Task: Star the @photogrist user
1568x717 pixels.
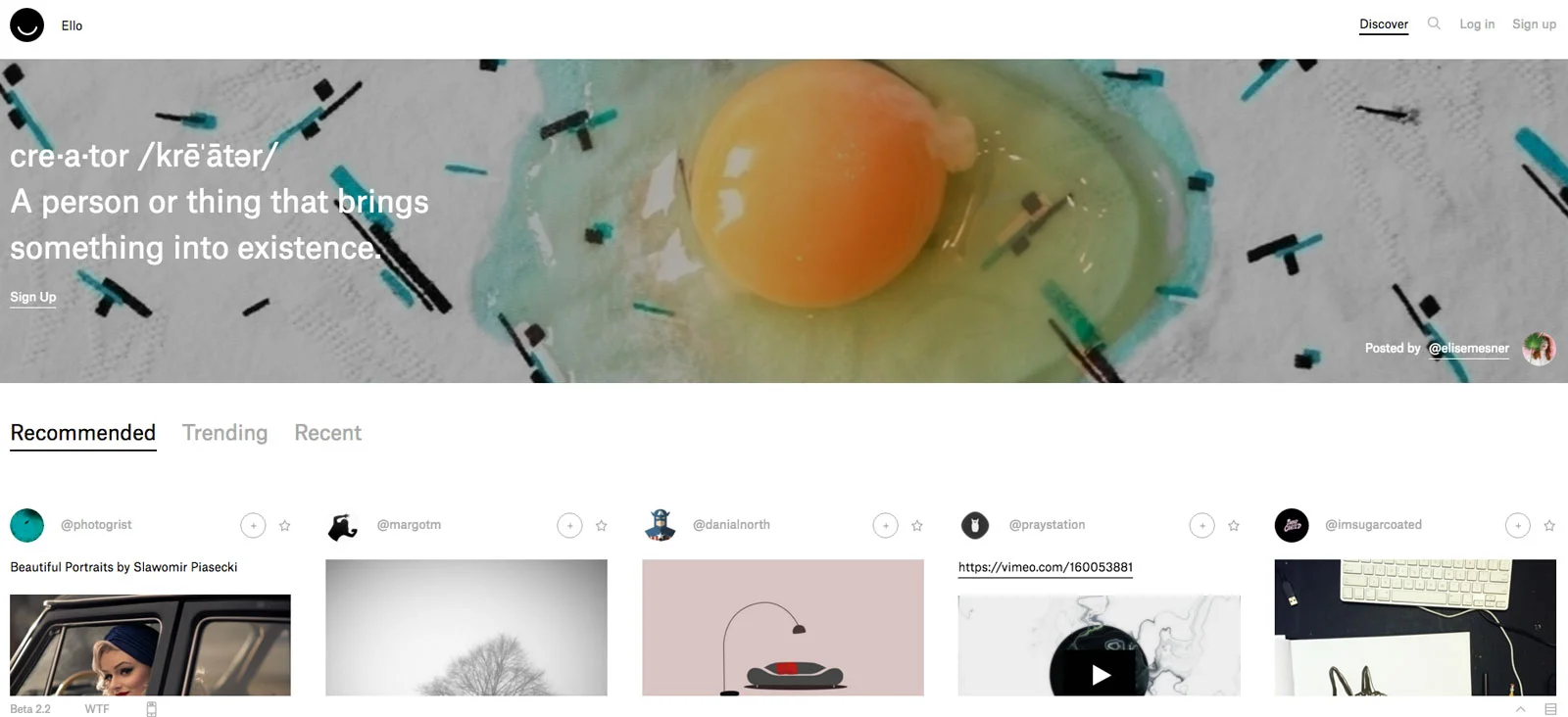Action: pyautogui.click(x=285, y=526)
